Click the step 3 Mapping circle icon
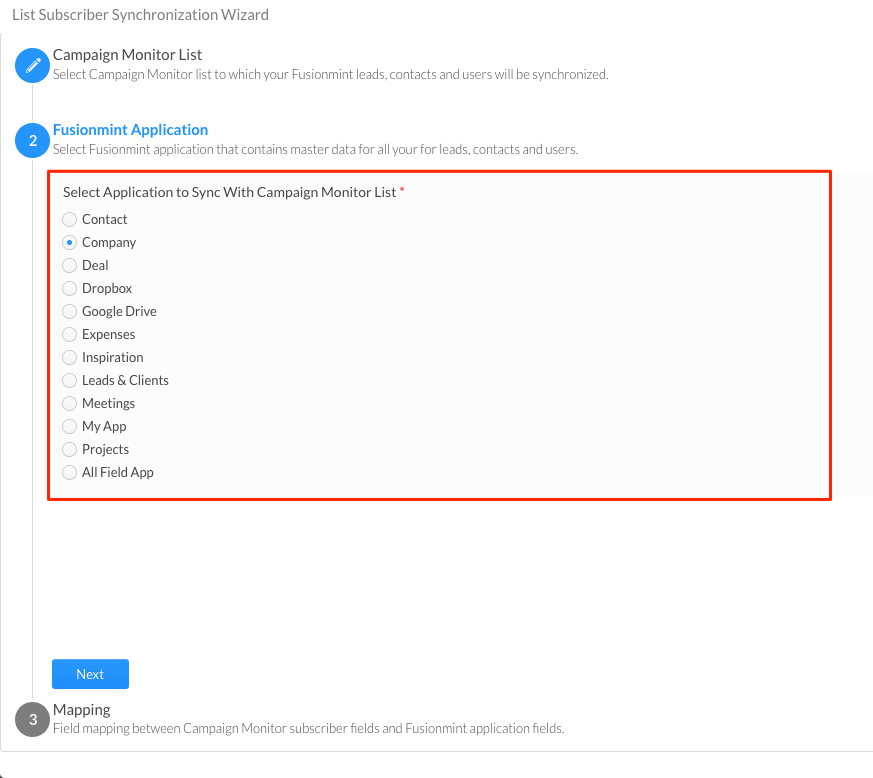The width and height of the screenshot is (873, 778). pyautogui.click(x=32, y=720)
